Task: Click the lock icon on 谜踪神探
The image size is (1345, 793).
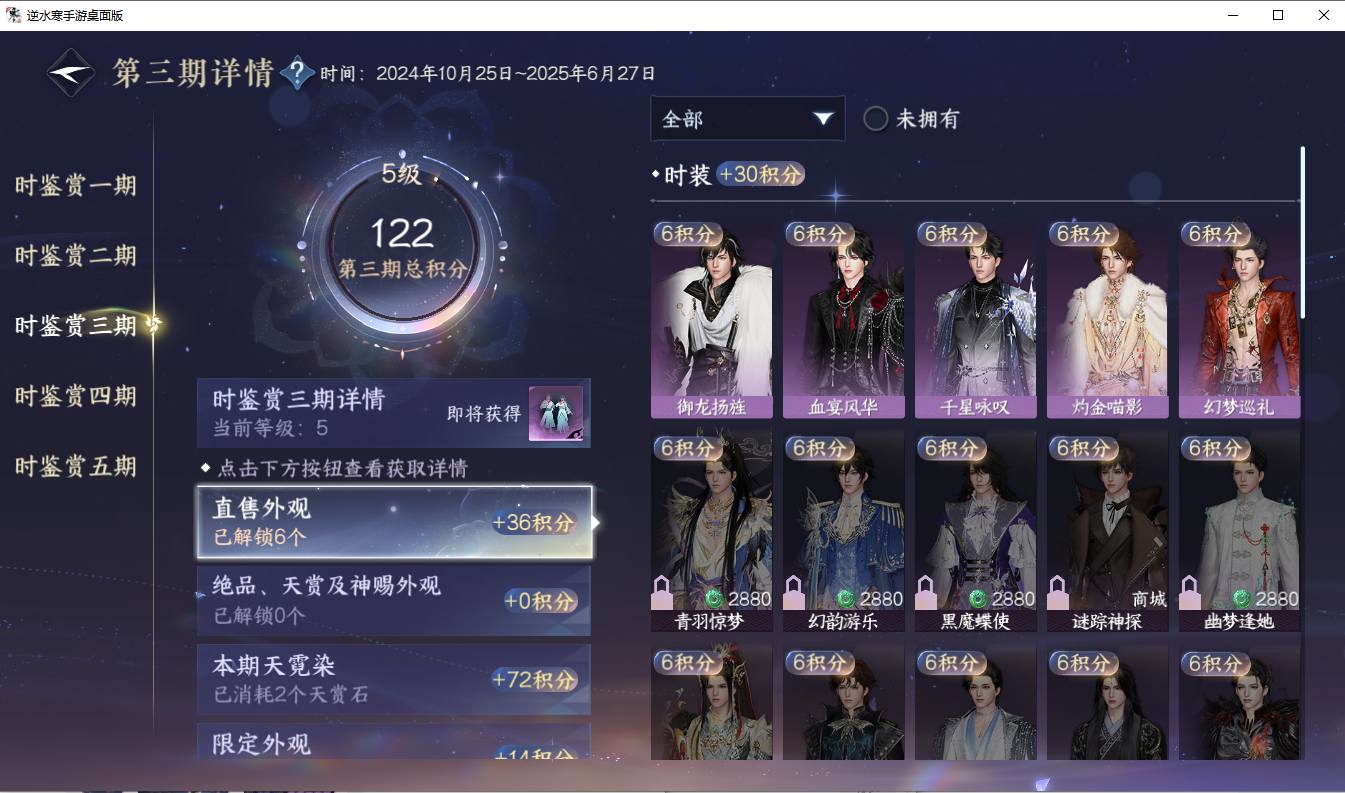Action: coord(1059,592)
